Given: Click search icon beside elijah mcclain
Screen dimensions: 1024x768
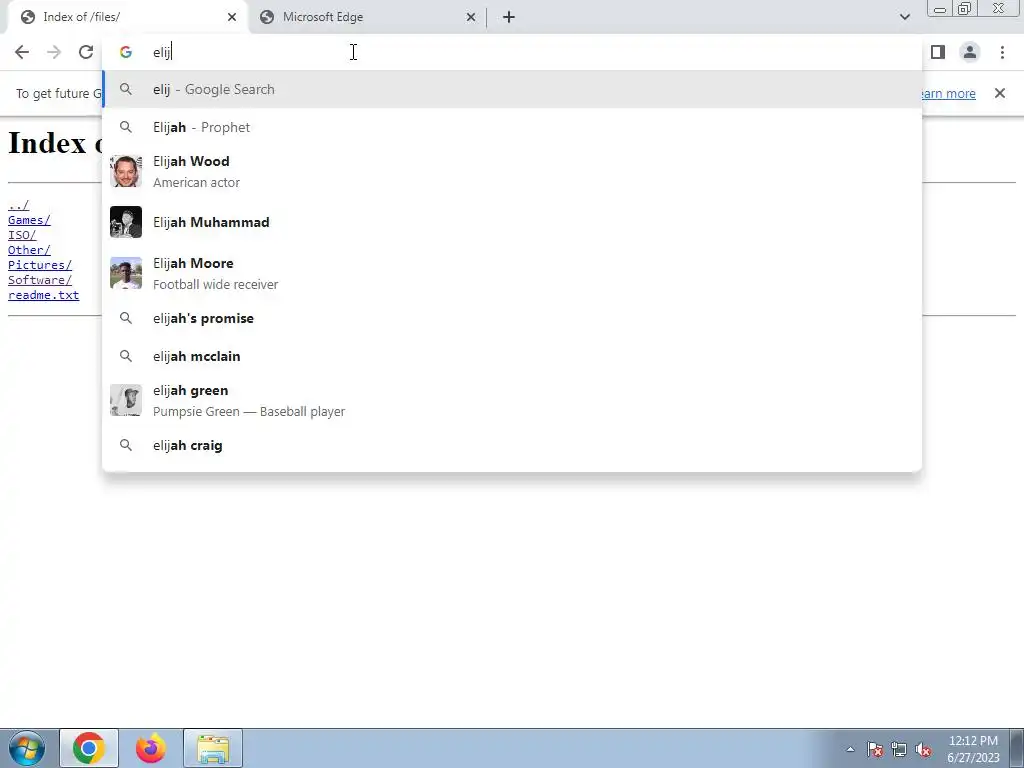Looking at the screenshot, I should [126, 356].
